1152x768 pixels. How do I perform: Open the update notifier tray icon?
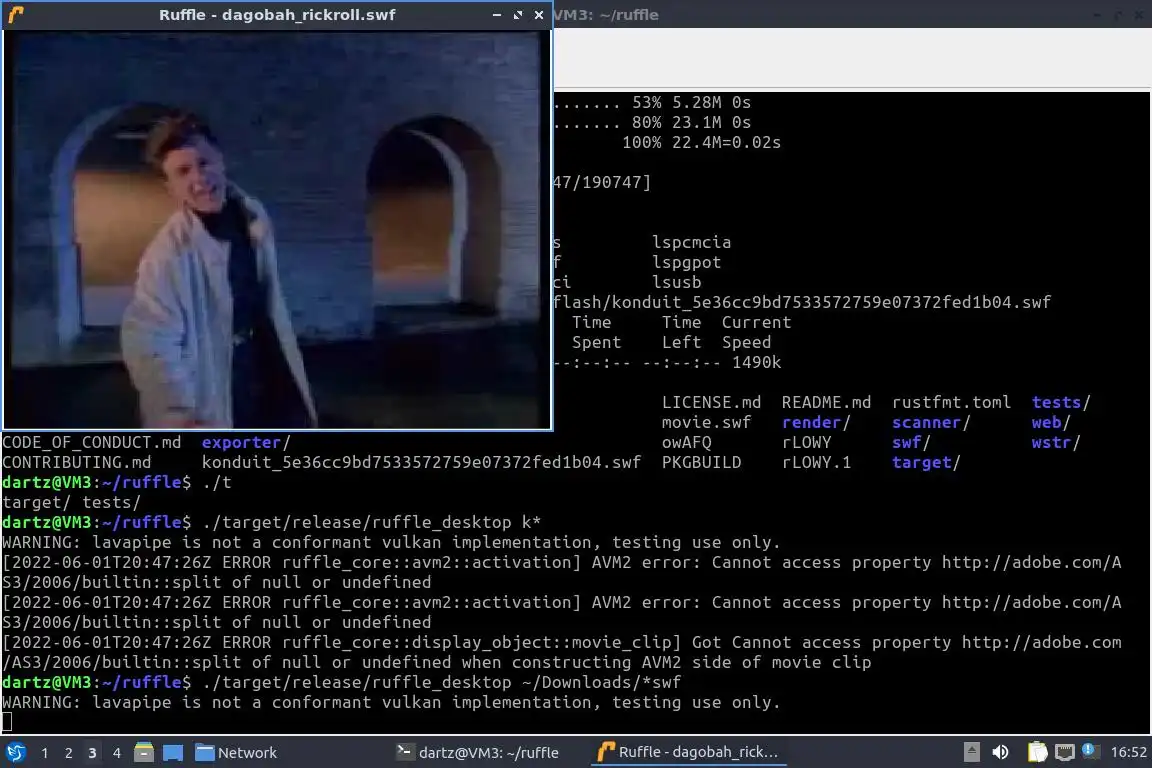(1090, 751)
